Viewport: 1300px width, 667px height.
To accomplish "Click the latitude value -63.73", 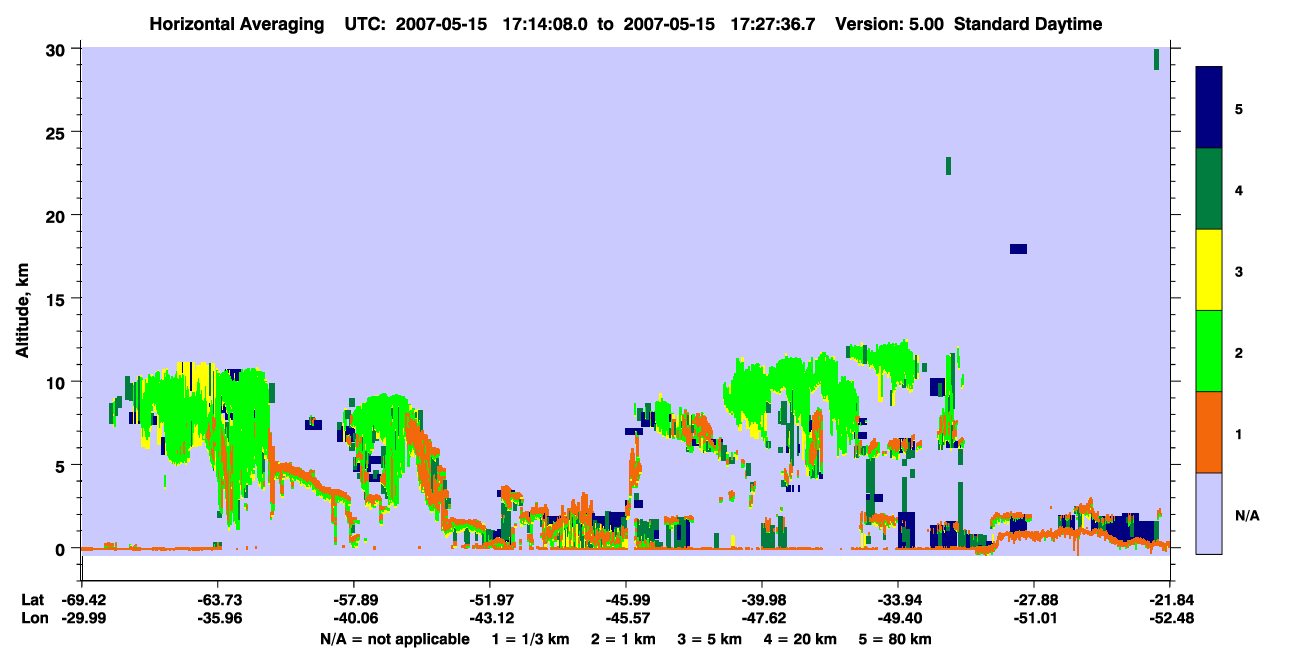I will (218, 599).
